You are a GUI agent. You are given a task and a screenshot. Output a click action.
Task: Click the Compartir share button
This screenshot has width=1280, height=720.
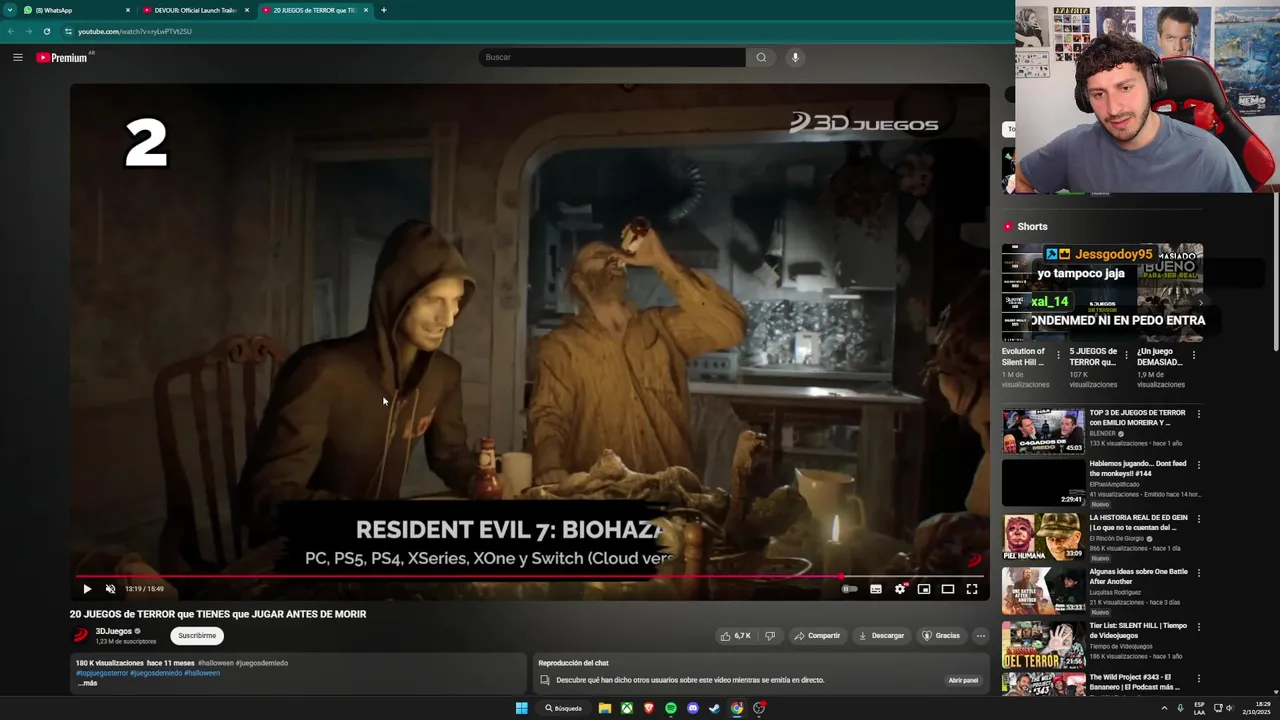pyautogui.click(x=818, y=635)
